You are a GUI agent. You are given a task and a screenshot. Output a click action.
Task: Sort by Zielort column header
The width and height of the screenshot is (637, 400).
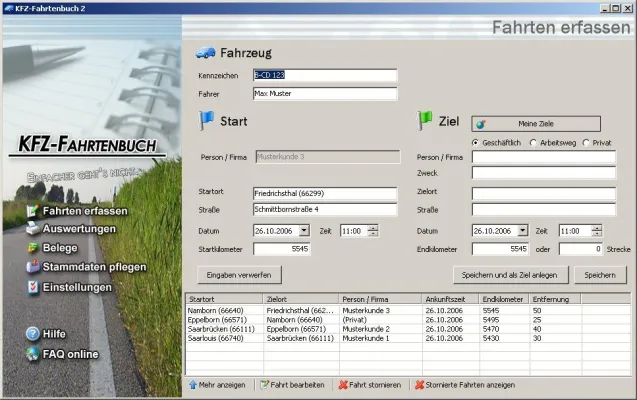coord(301,299)
